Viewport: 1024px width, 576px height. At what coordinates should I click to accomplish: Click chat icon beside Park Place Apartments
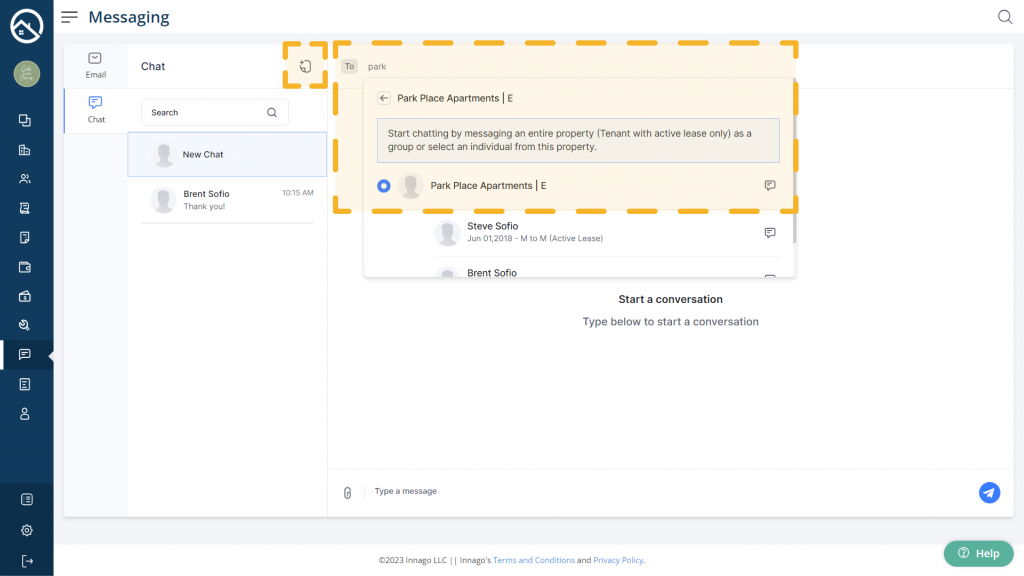pyautogui.click(x=769, y=186)
